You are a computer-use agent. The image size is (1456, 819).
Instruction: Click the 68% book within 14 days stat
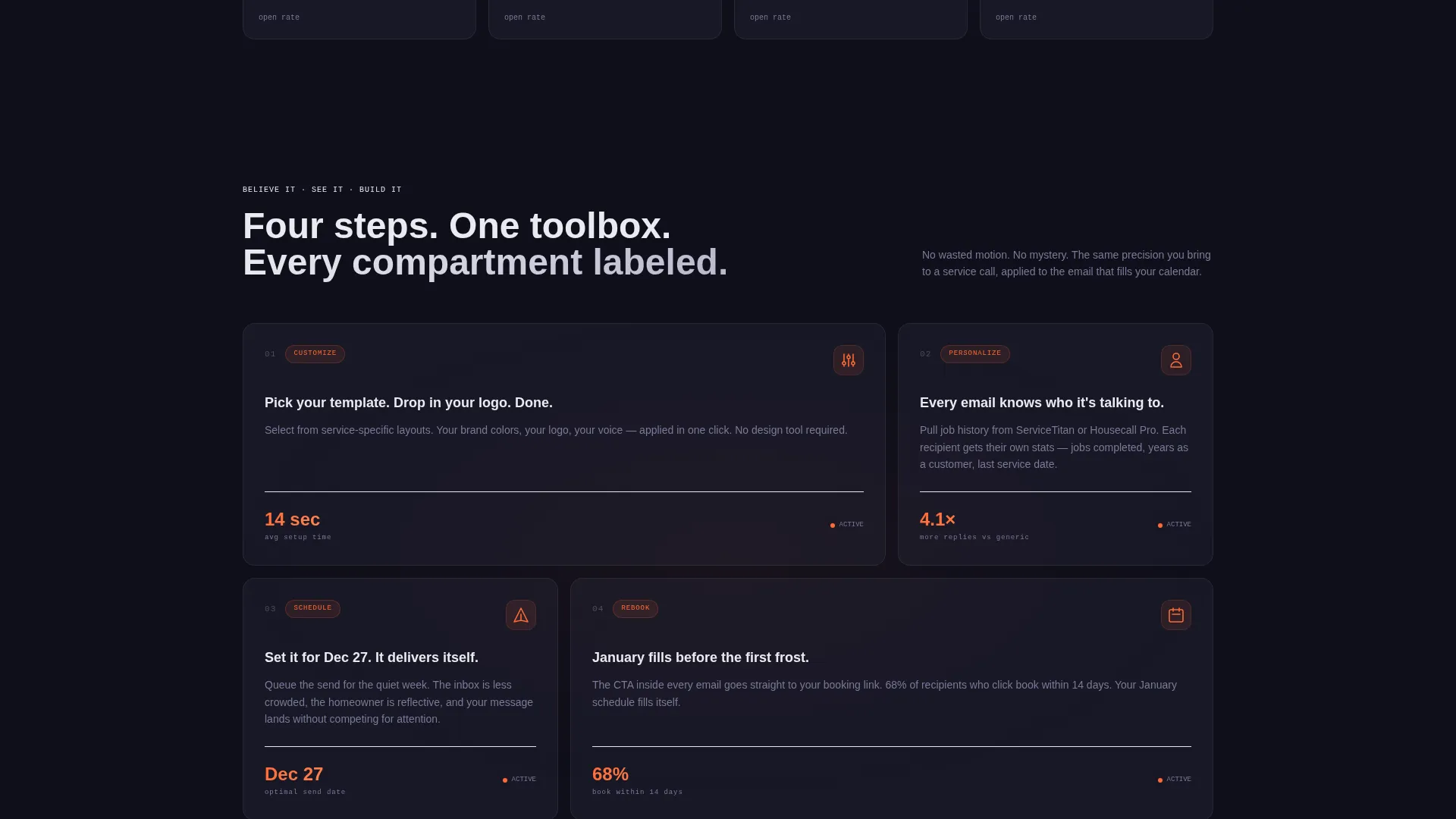coord(637,780)
